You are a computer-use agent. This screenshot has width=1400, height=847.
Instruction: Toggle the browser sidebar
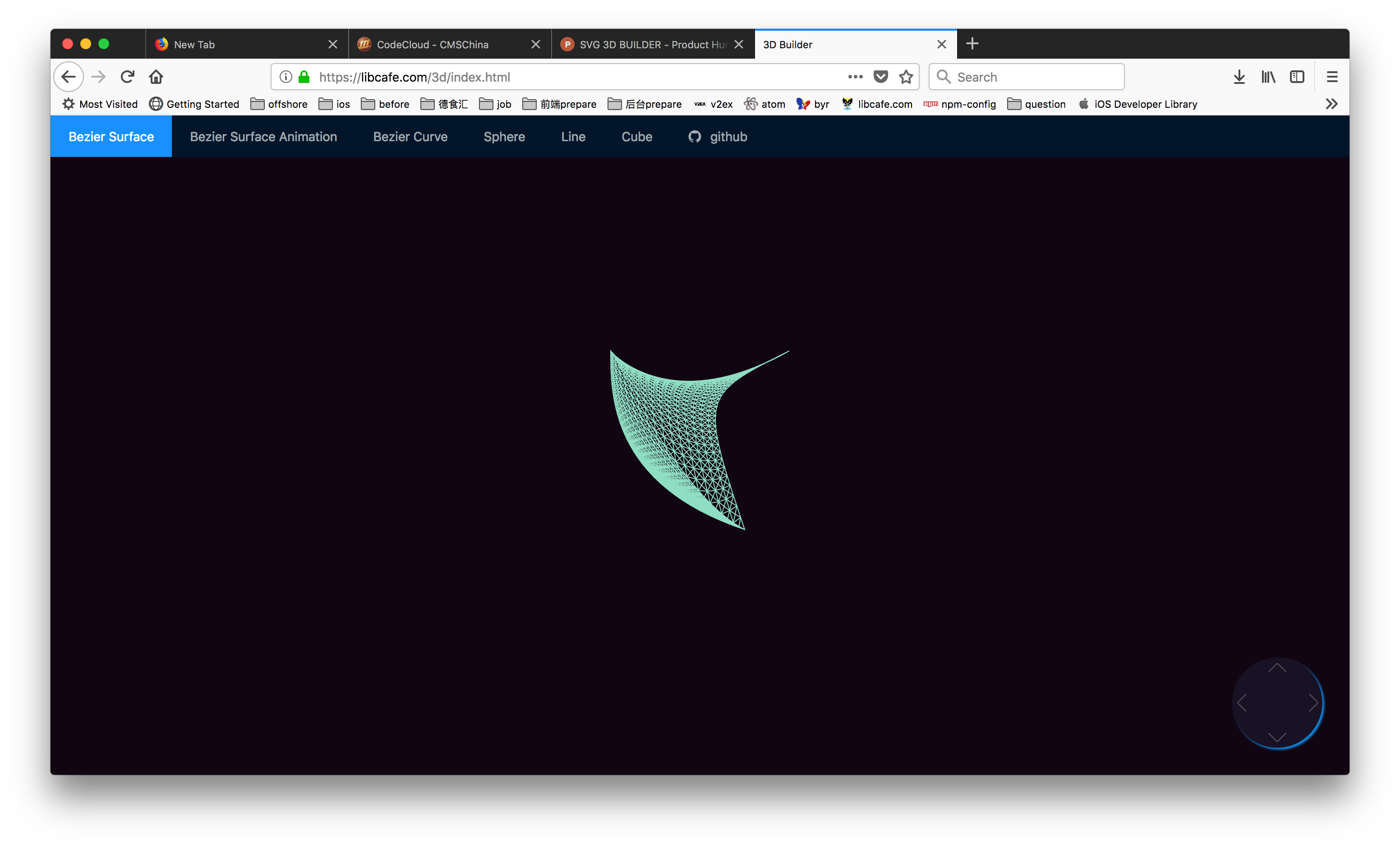point(1297,77)
